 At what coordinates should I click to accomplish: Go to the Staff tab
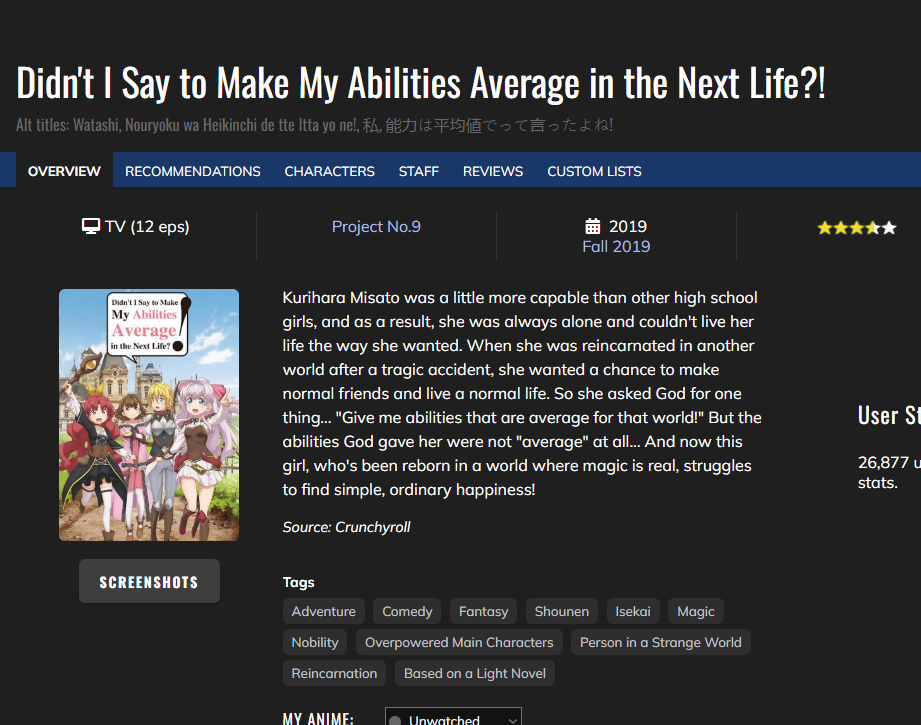(x=418, y=171)
